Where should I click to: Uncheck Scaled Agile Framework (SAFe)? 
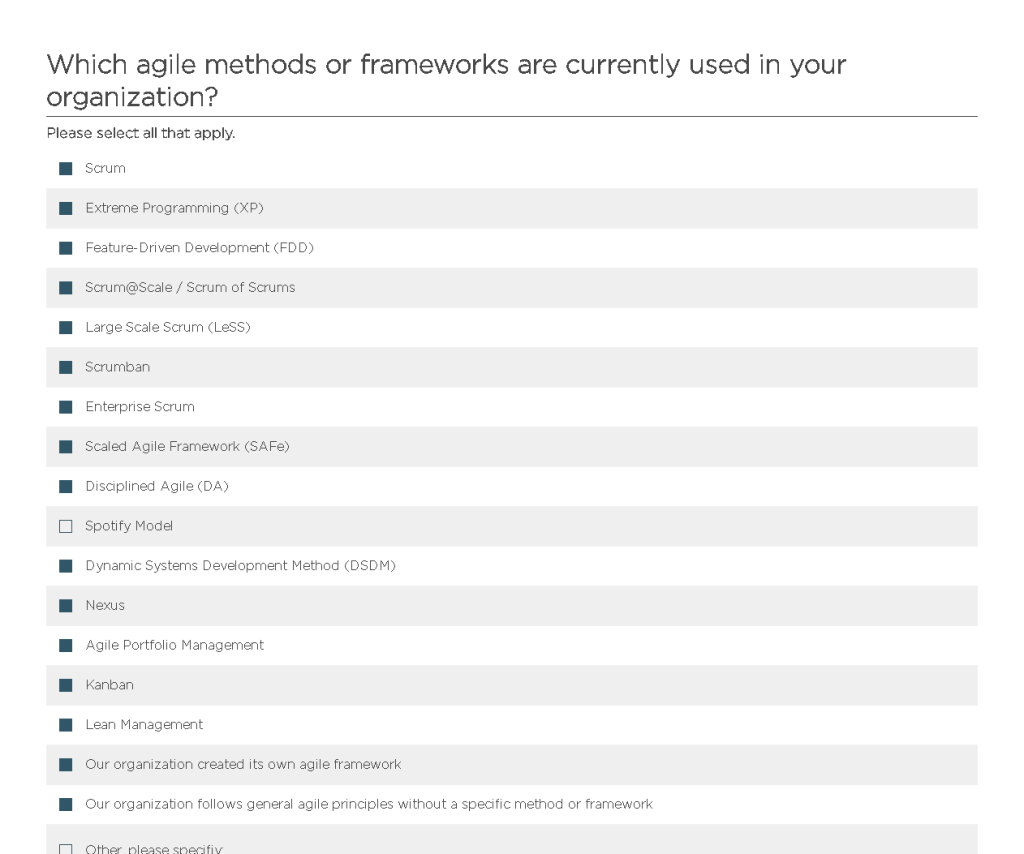[x=65, y=447]
